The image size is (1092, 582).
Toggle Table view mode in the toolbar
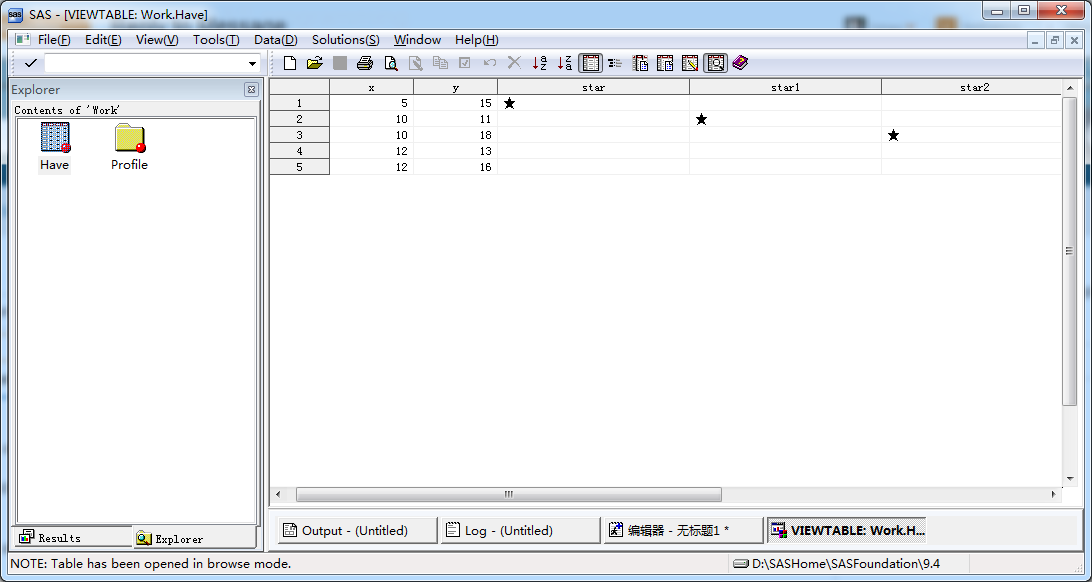pos(590,62)
